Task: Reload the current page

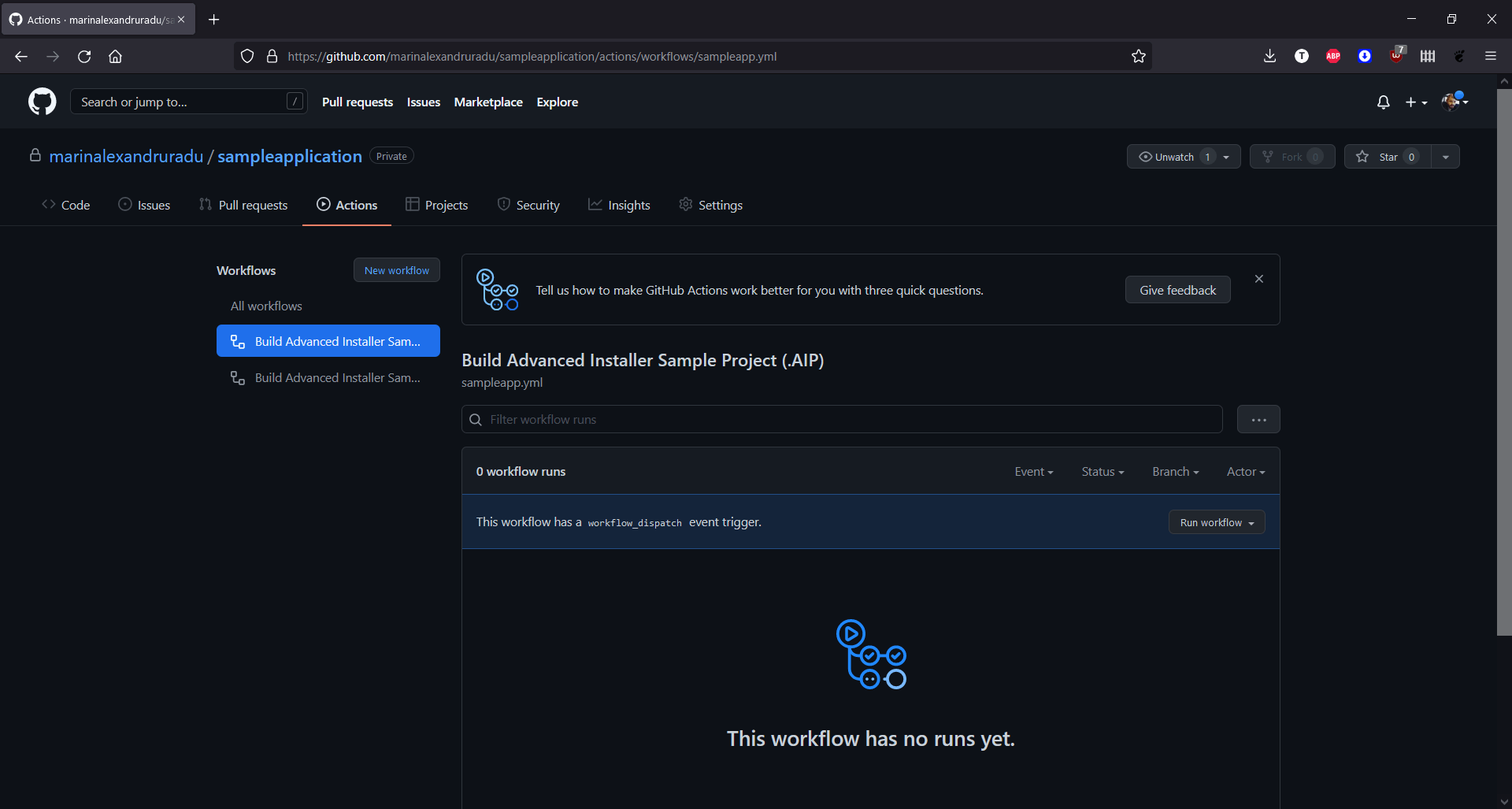Action: [83, 56]
